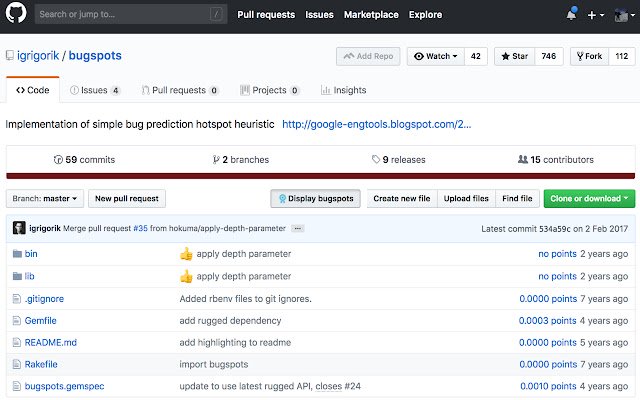Click the Rakefile file icon
Screen dimensions: 640x400
(x=17, y=364)
